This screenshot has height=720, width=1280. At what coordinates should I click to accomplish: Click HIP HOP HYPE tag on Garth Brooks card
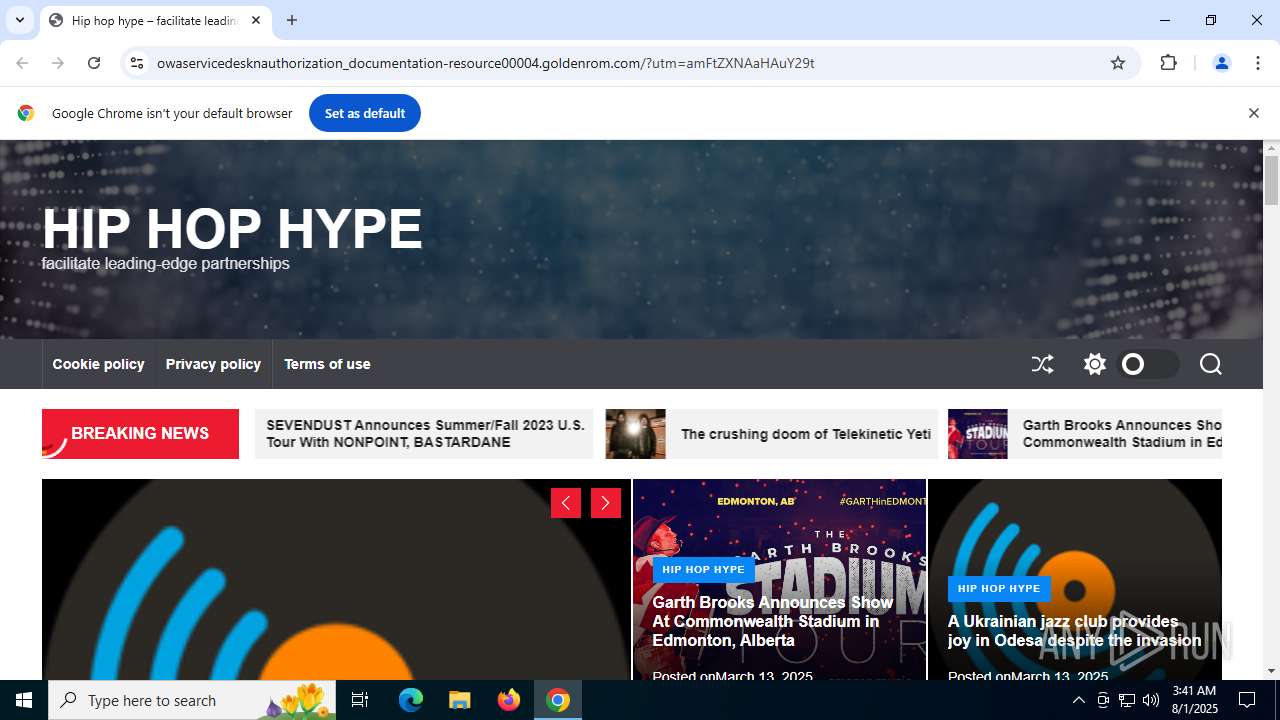click(x=703, y=569)
